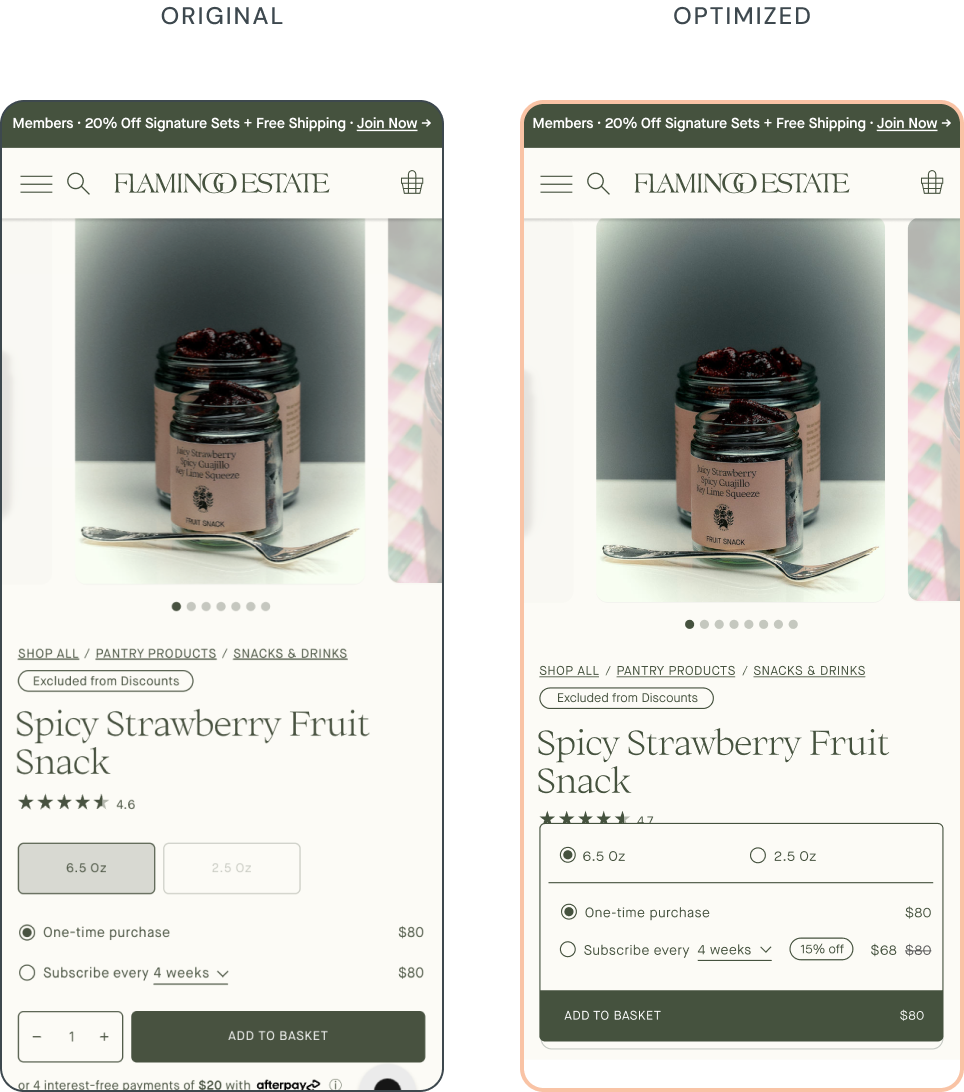The image size is (964, 1092).
Task: Click Add to Basket $80 in Optimized
Action: click(741, 1015)
